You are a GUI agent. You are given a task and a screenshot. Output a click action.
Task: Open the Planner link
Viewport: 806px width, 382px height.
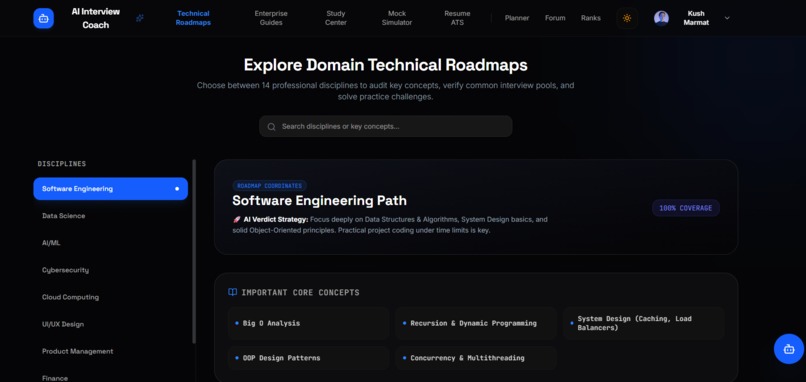517,18
